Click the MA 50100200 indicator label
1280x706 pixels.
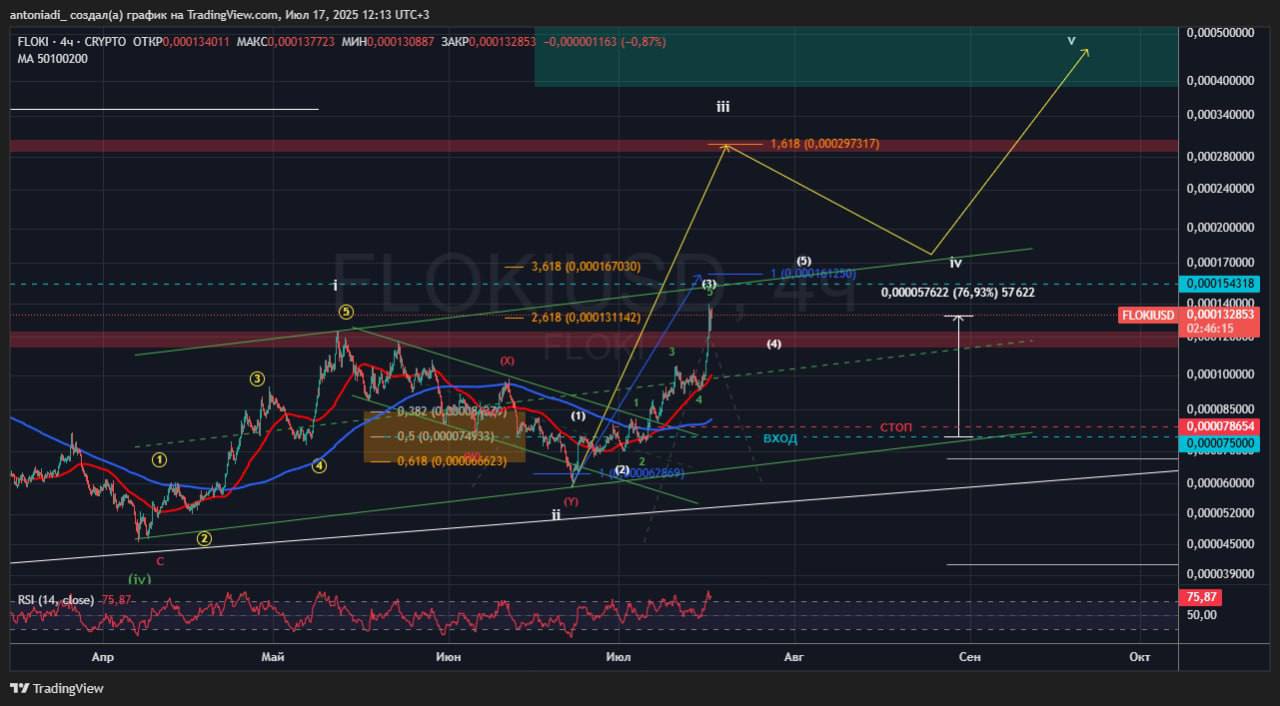pyautogui.click(x=52, y=59)
